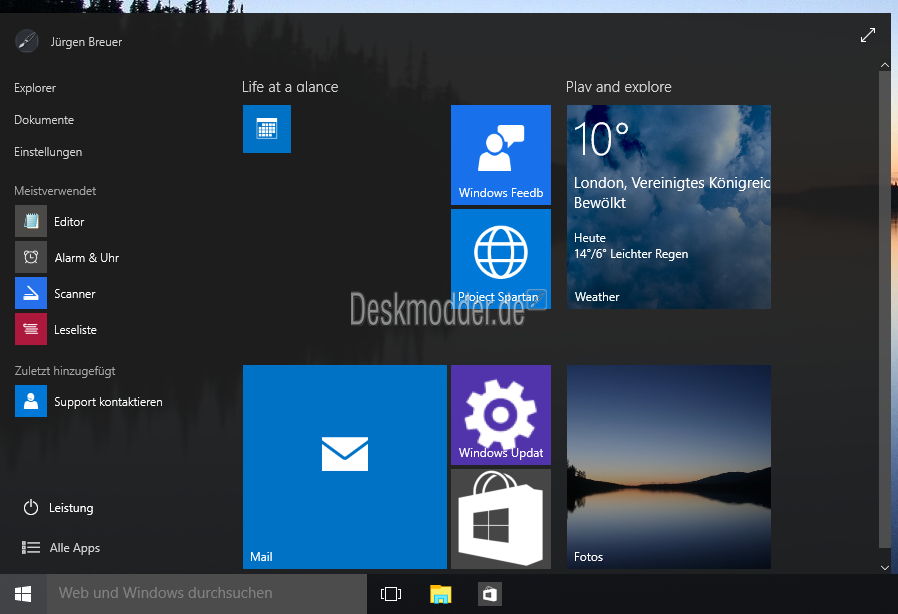Open Einstellungen from the Start menu

pyautogui.click(x=48, y=152)
